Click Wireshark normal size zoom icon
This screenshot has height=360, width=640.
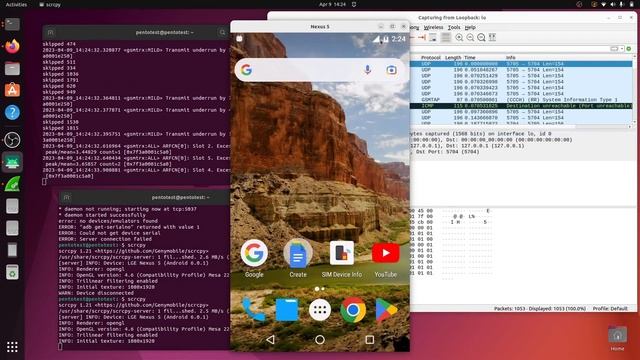tap(481, 38)
